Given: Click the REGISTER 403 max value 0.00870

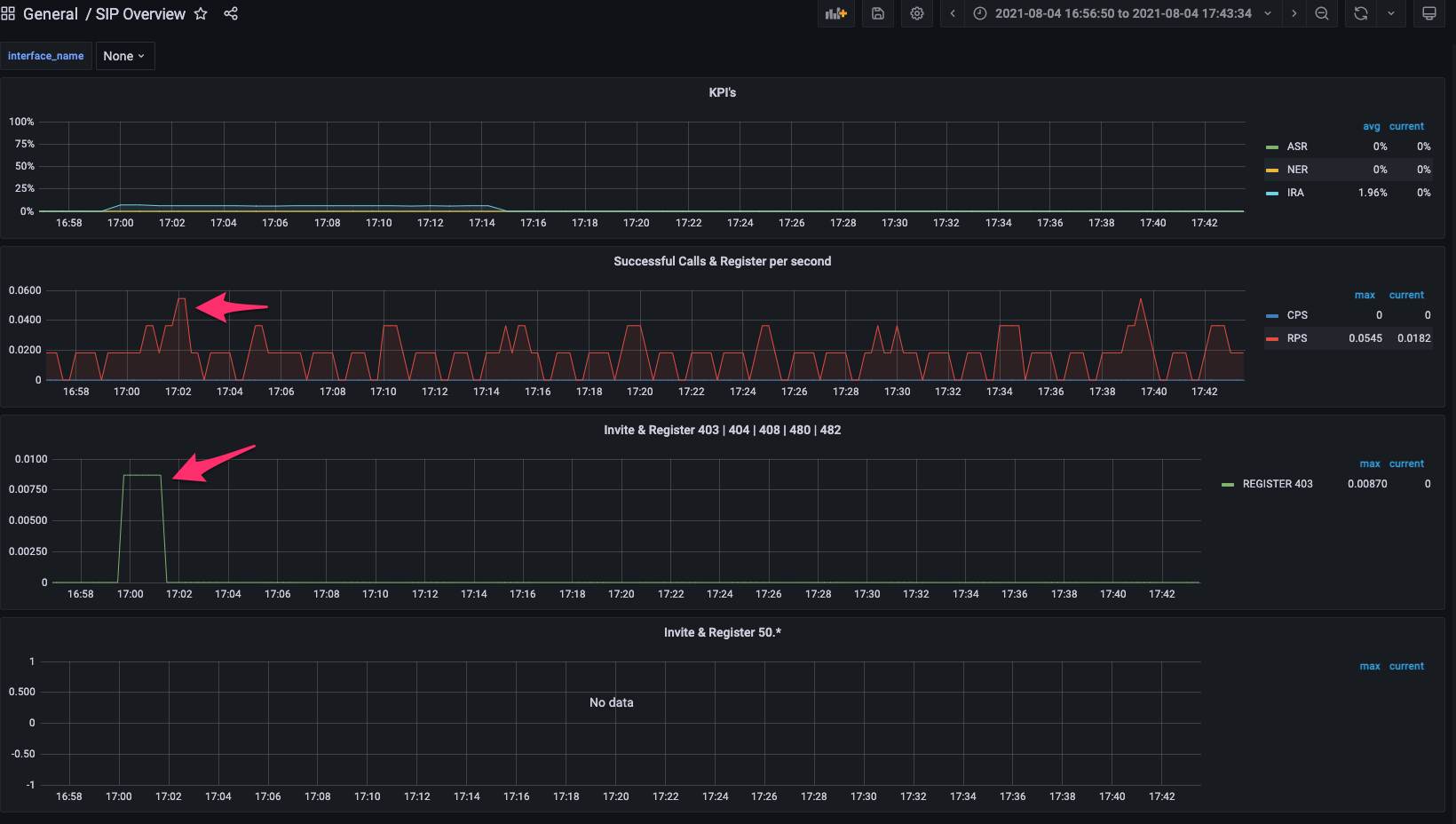Looking at the screenshot, I should pyautogui.click(x=1367, y=484).
